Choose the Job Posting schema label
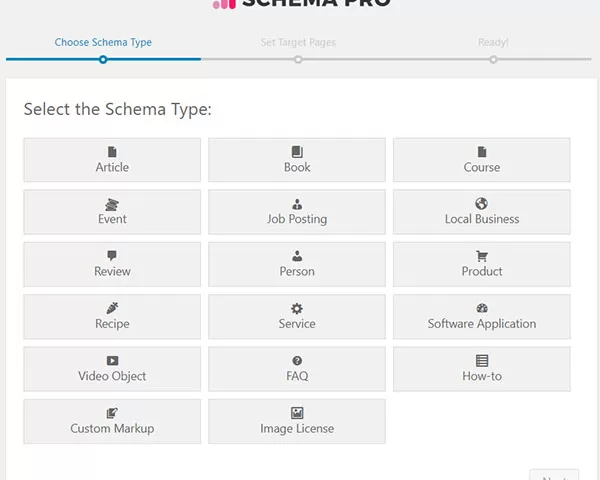600x480 pixels. (297, 219)
